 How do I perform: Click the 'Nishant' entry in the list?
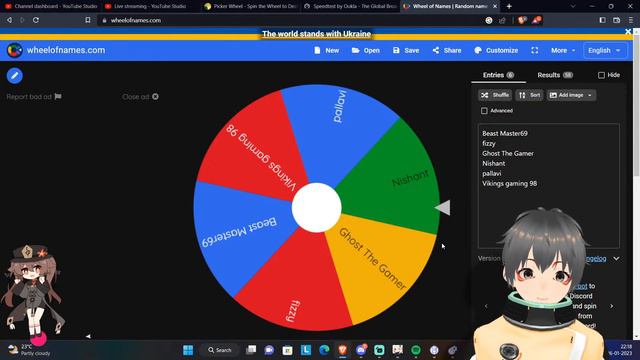tap(493, 163)
